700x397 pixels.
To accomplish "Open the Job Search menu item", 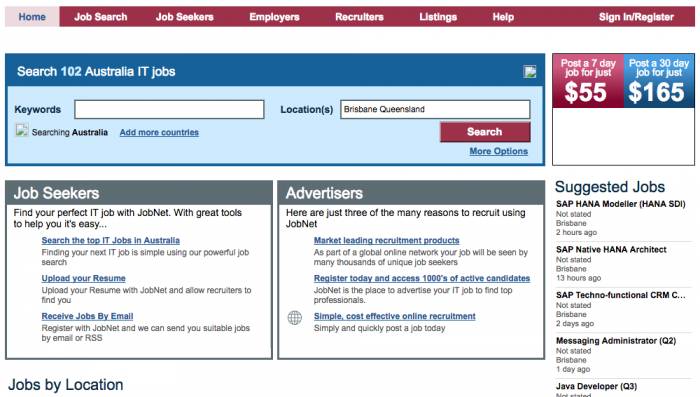I will pyautogui.click(x=100, y=17).
